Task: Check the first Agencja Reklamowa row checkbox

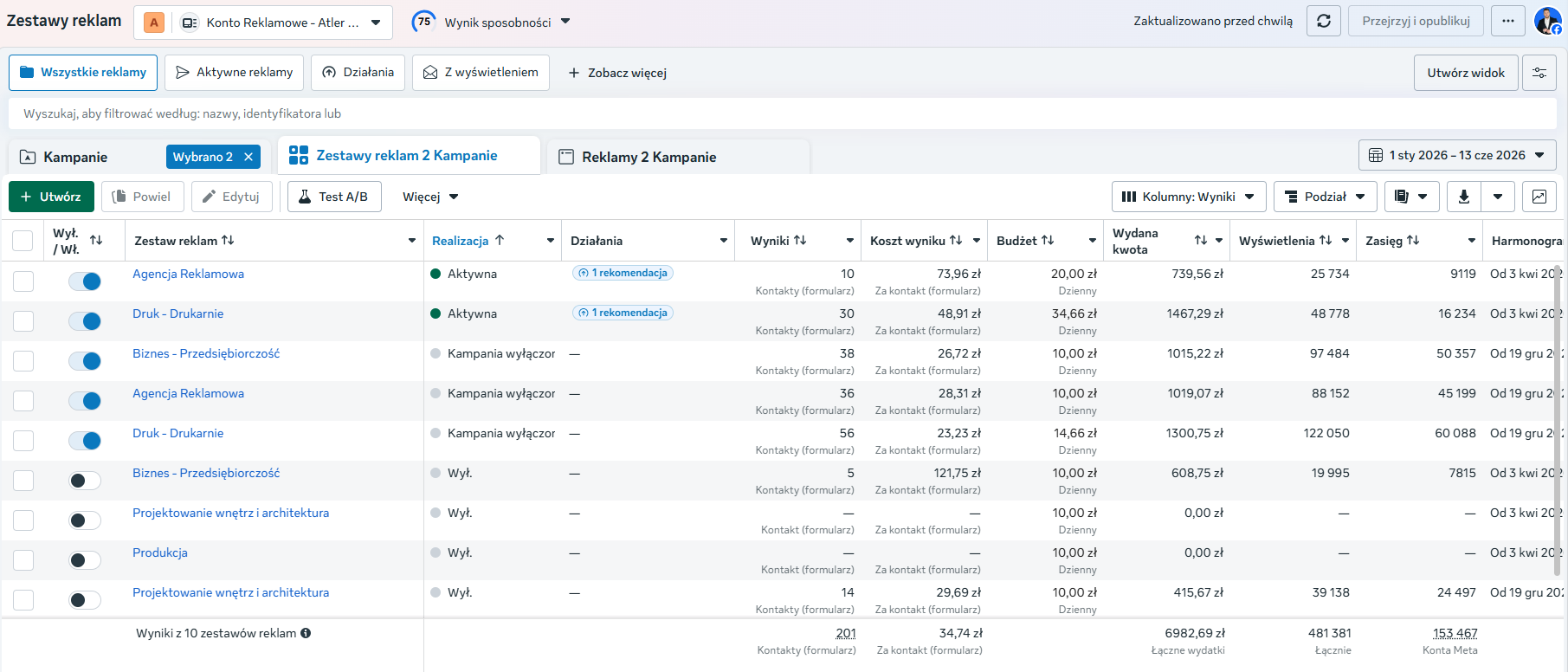Action: click(x=23, y=281)
